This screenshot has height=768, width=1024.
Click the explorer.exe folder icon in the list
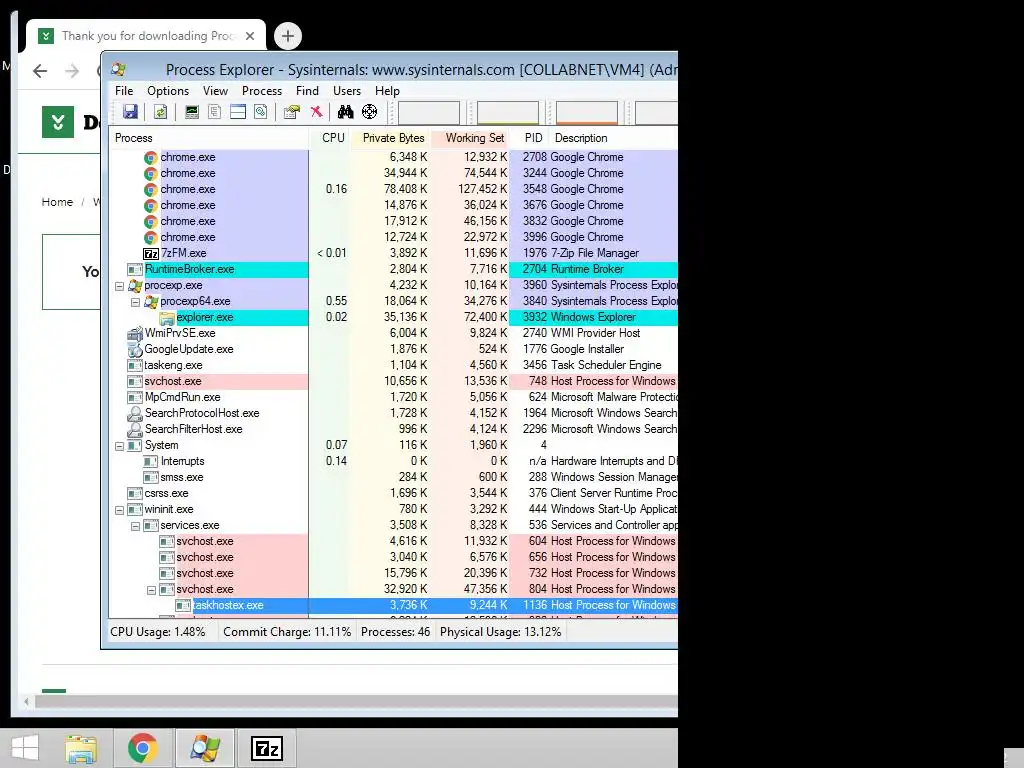(167, 317)
